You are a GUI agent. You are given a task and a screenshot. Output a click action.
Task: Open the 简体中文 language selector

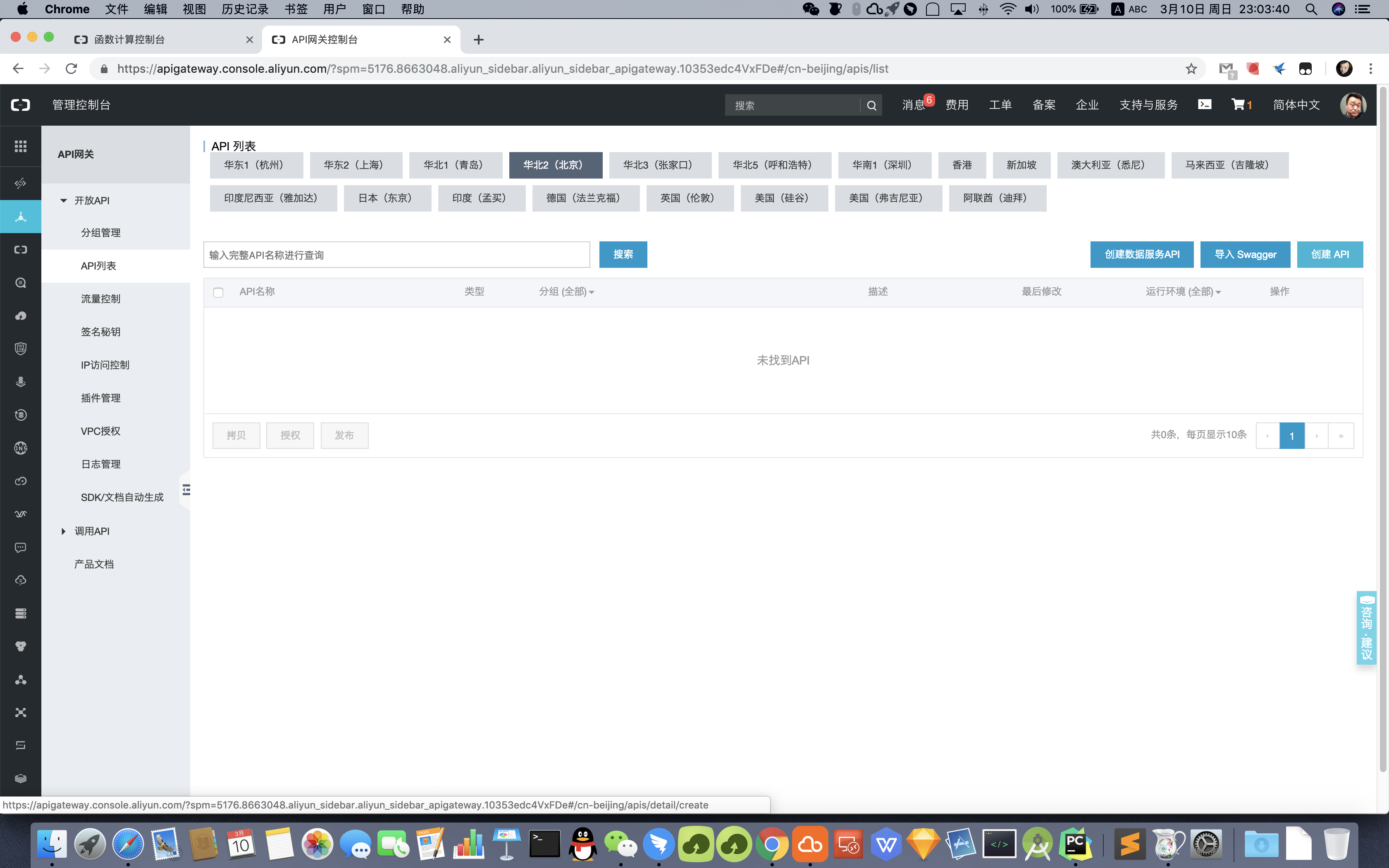[x=1296, y=105]
